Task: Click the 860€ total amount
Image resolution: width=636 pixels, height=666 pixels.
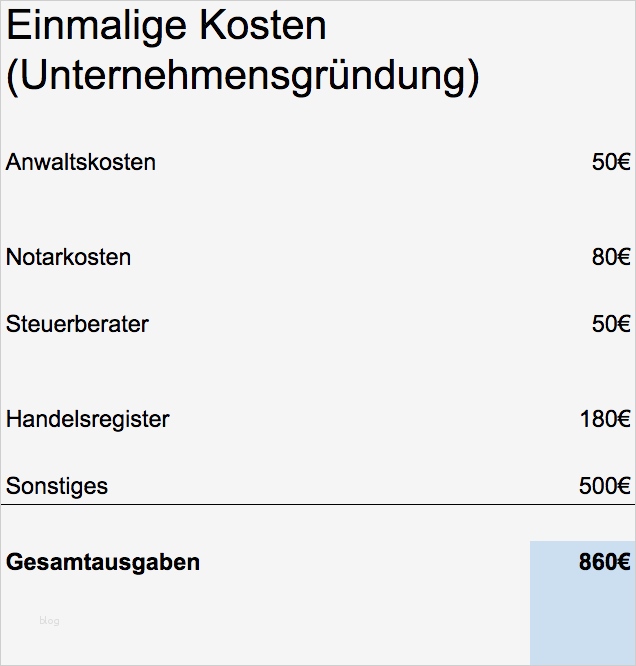Action: coord(604,562)
